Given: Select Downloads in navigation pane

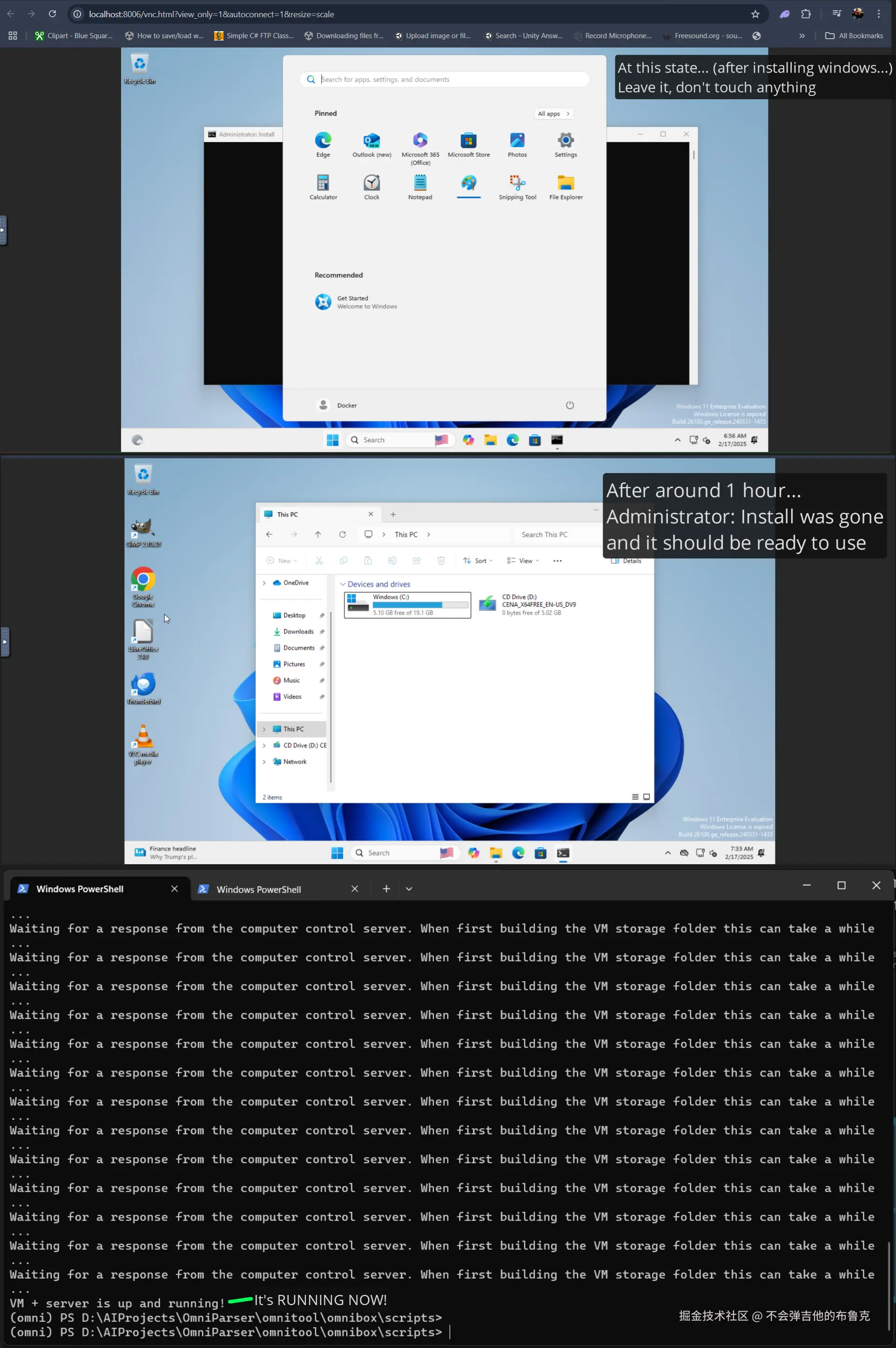Looking at the screenshot, I should [x=298, y=632].
